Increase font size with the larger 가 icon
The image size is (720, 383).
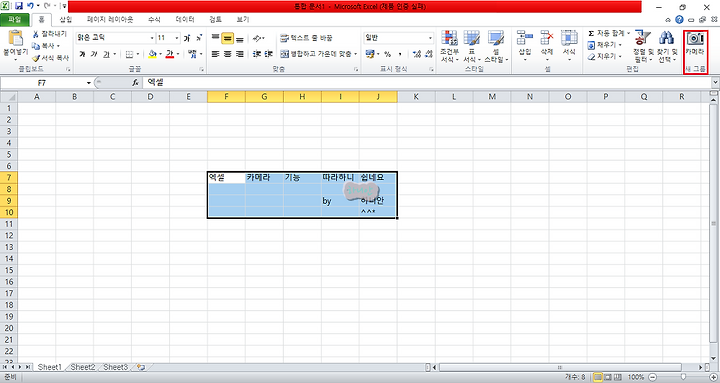click(187, 38)
